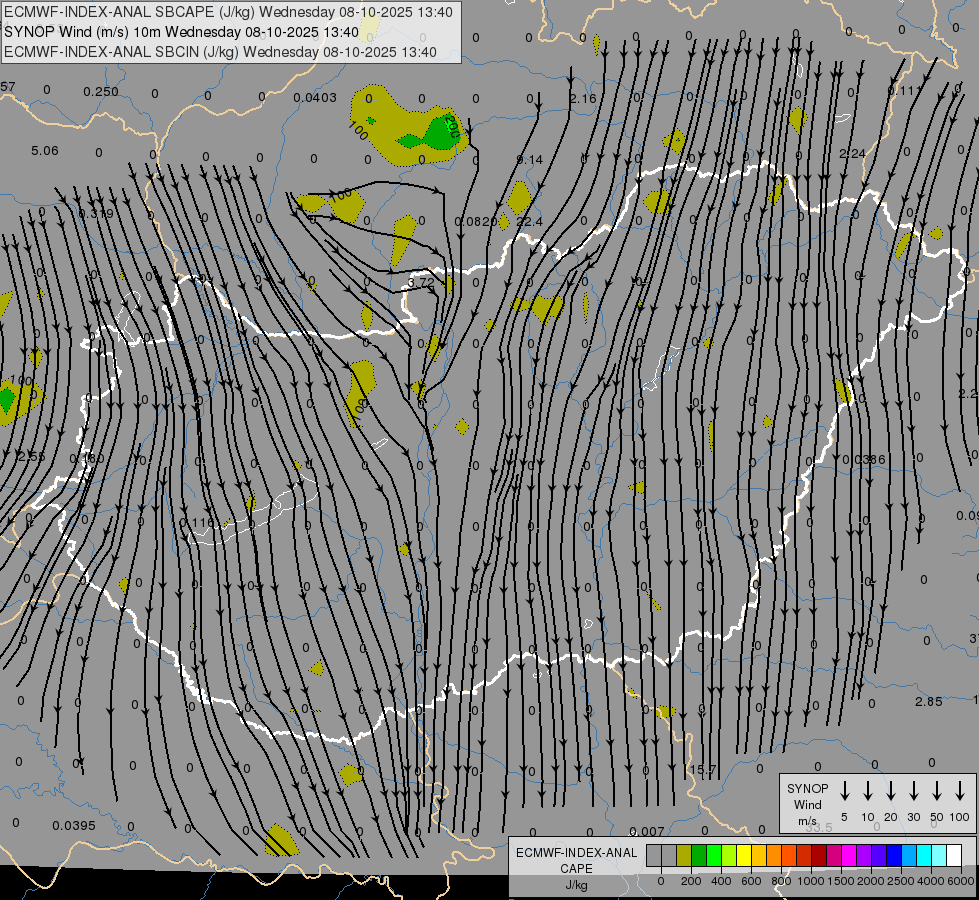Click the 600 tick label on CAPE legend
The height and width of the screenshot is (900, 979).
[751, 881]
